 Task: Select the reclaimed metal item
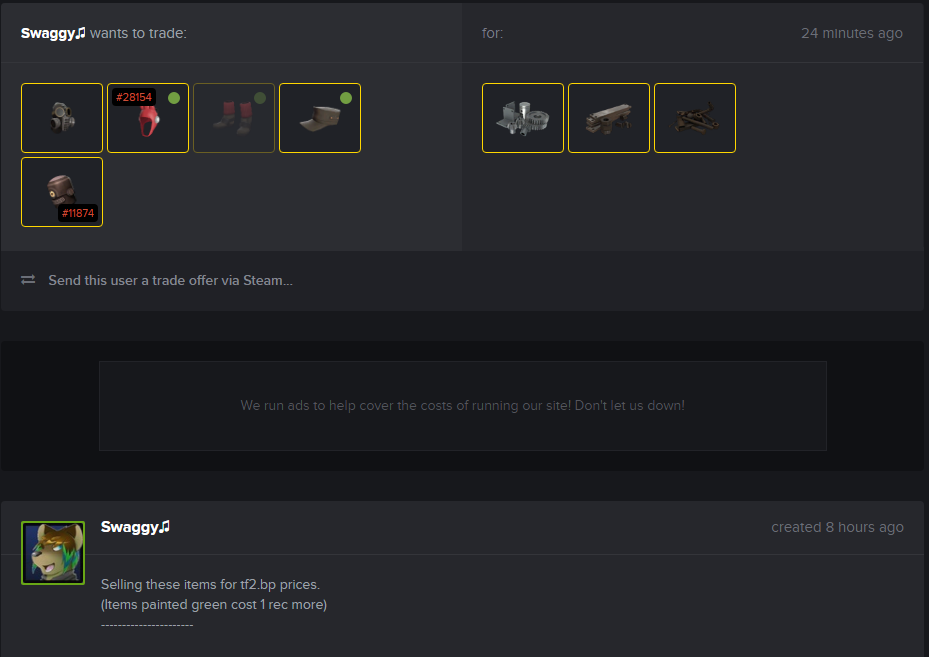pos(608,118)
